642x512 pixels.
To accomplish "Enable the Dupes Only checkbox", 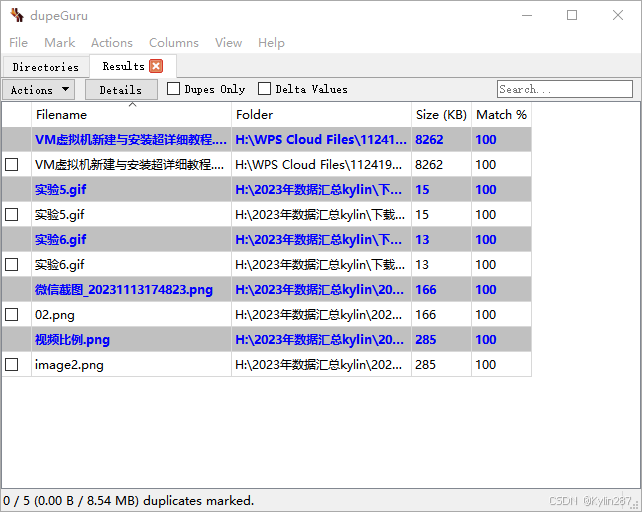I will pos(173,88).
